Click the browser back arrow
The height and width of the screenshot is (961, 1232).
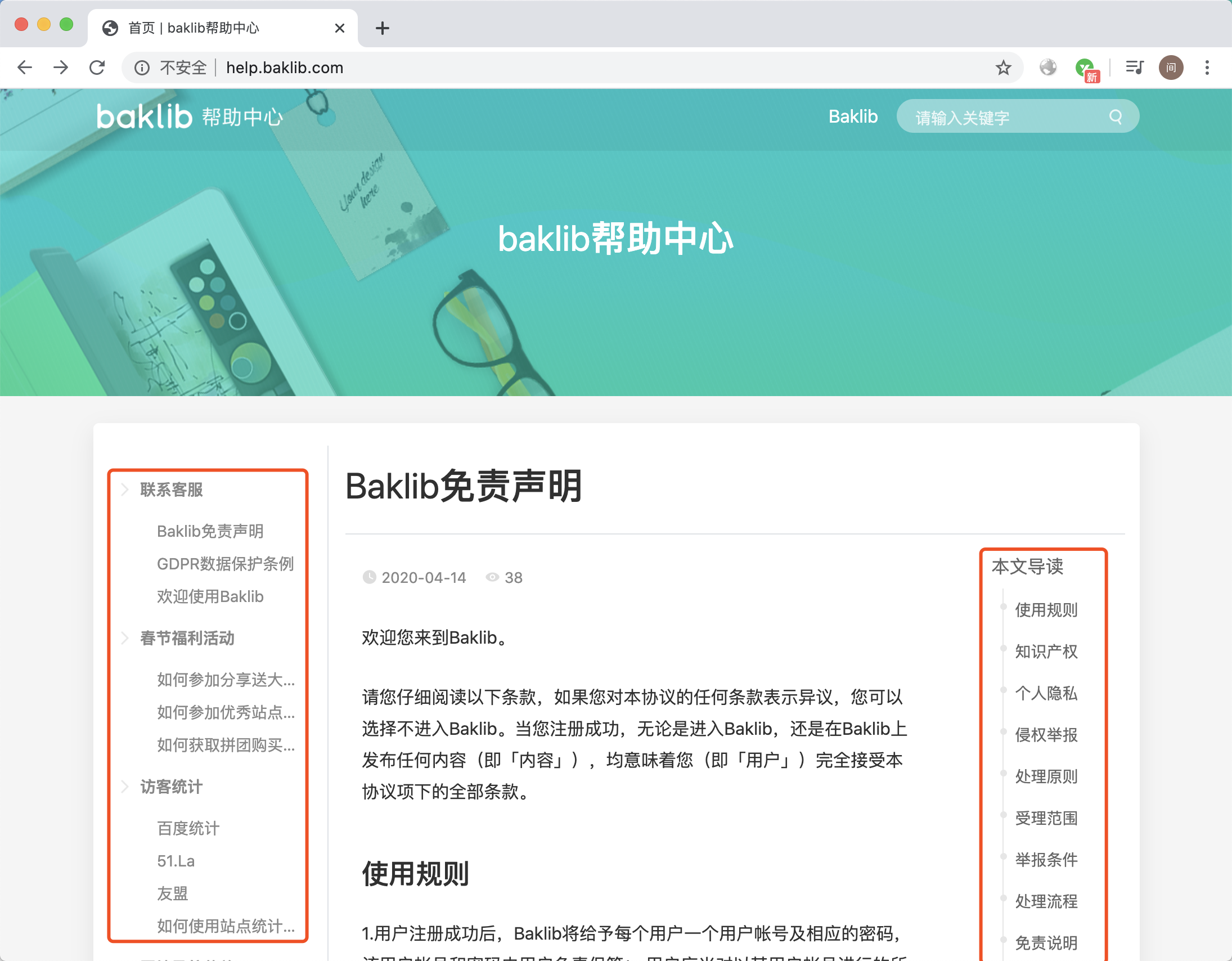(25, 68)
